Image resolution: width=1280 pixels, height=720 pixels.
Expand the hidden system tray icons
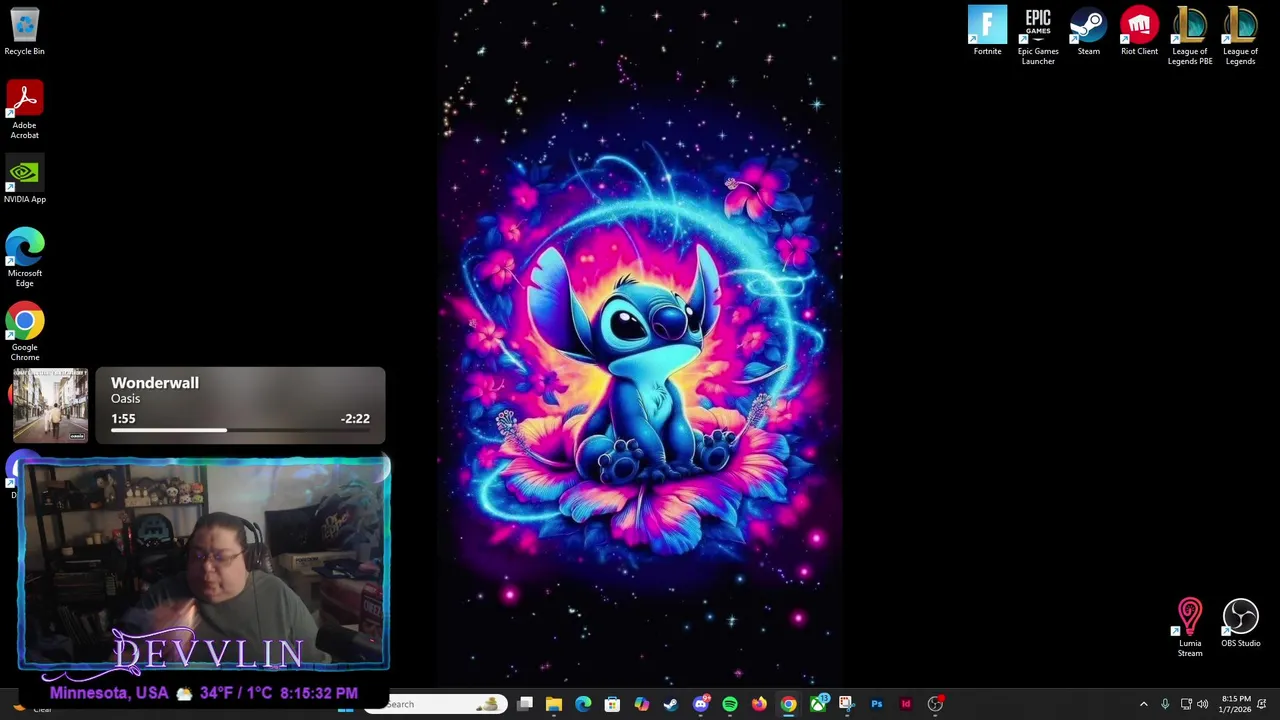(1144, 704)
